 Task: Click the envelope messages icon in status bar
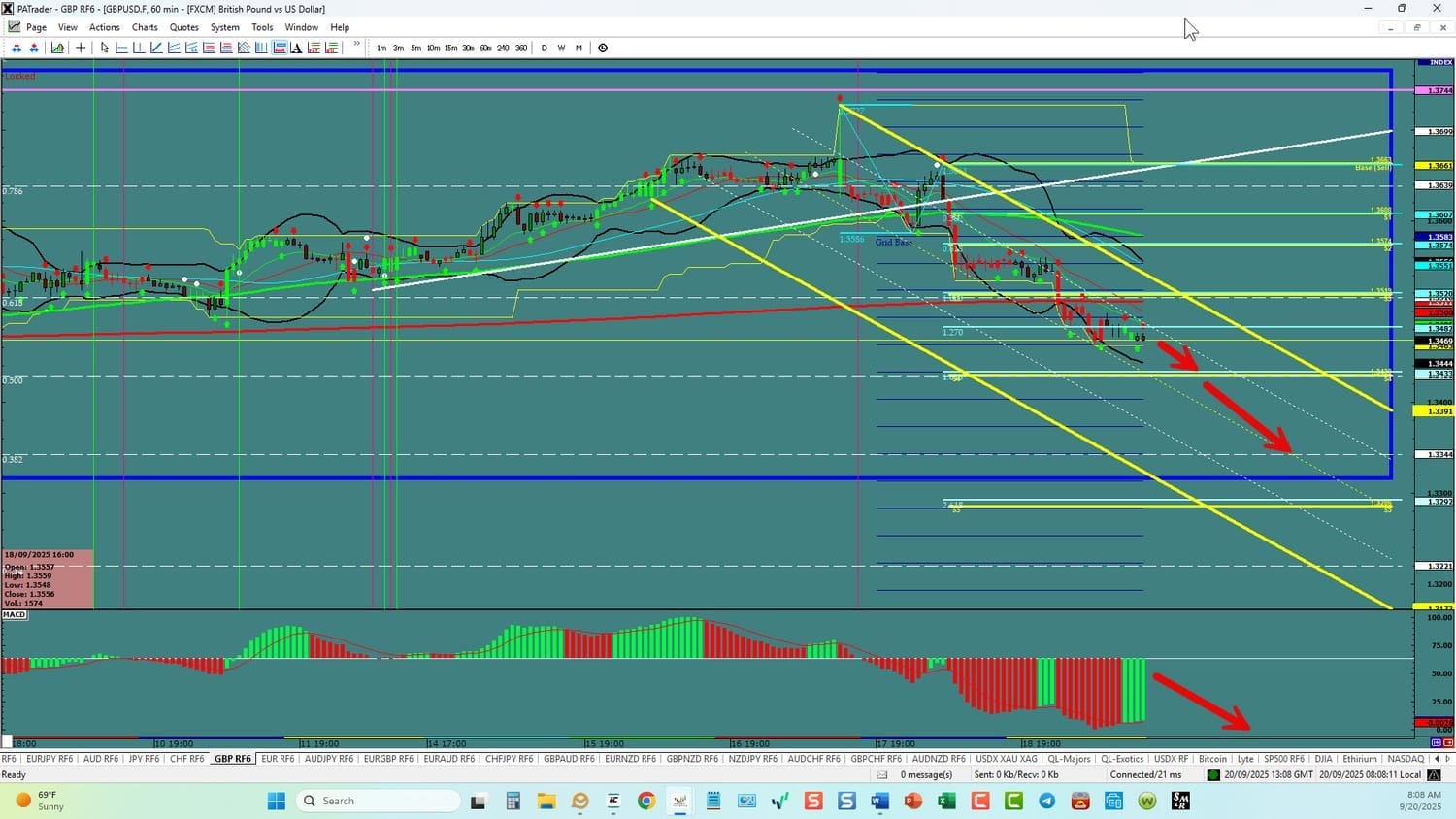pos(882,774)
